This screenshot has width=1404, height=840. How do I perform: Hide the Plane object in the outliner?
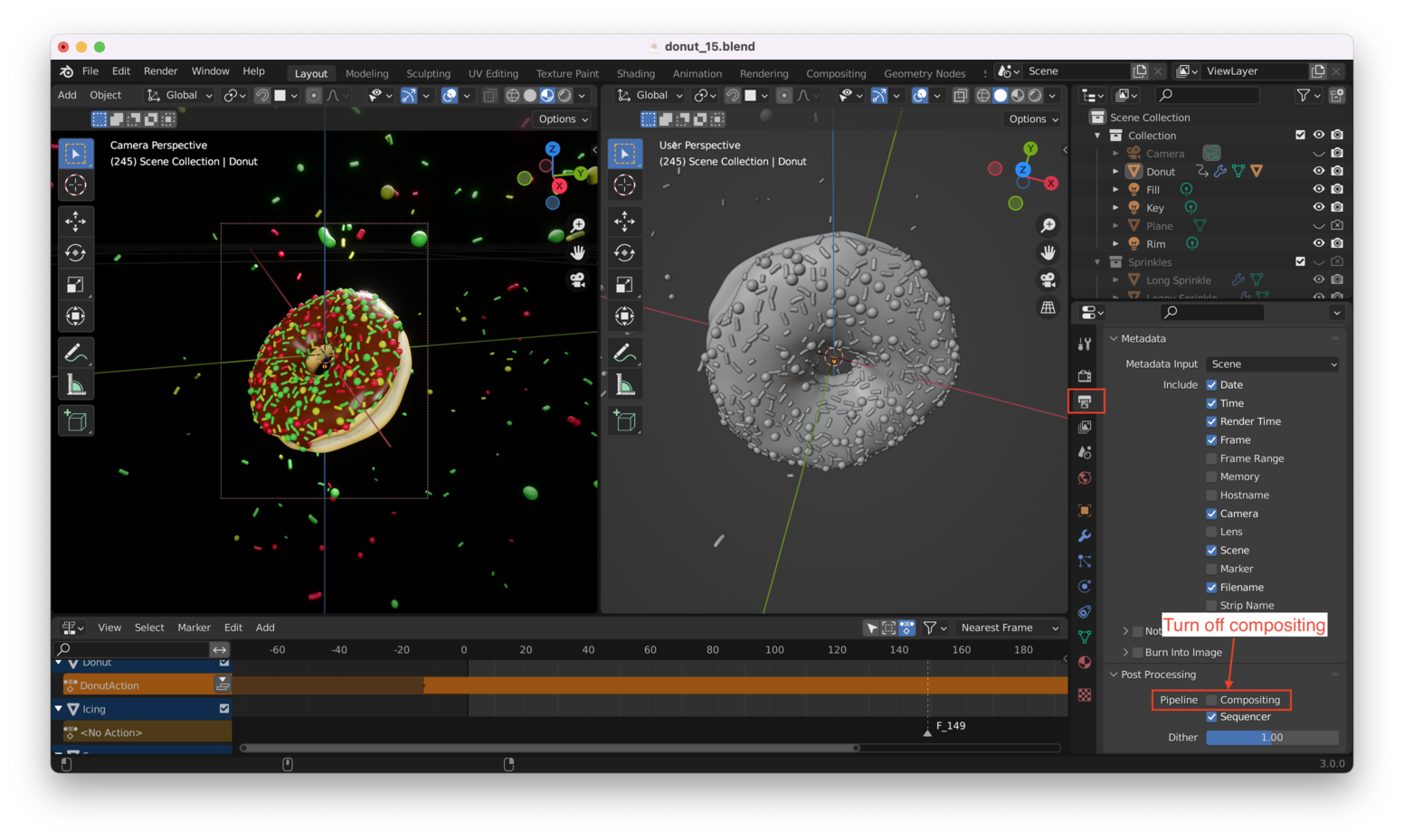tap(1319, 225)
